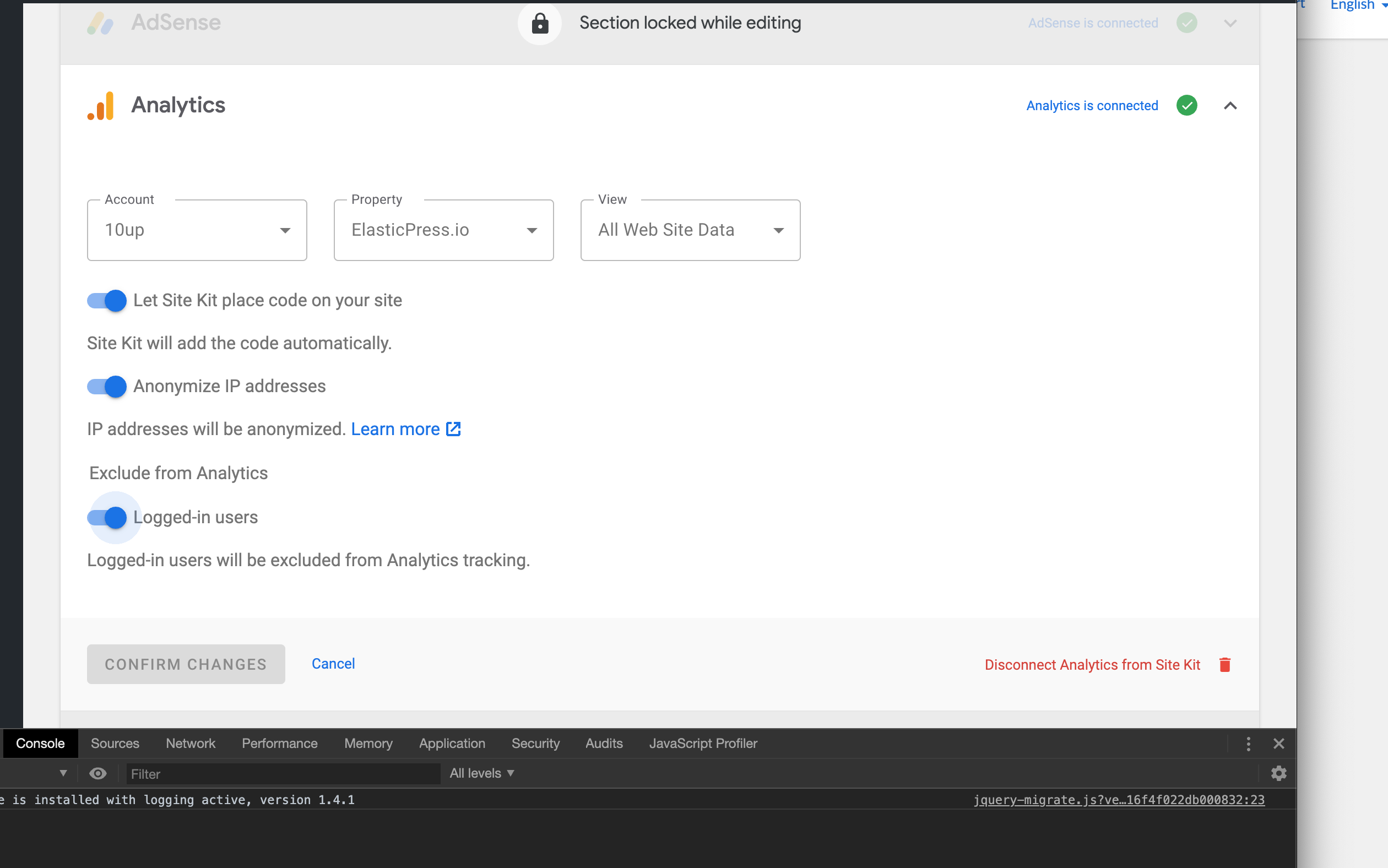Open the Learn more link

tap(395, 429)
